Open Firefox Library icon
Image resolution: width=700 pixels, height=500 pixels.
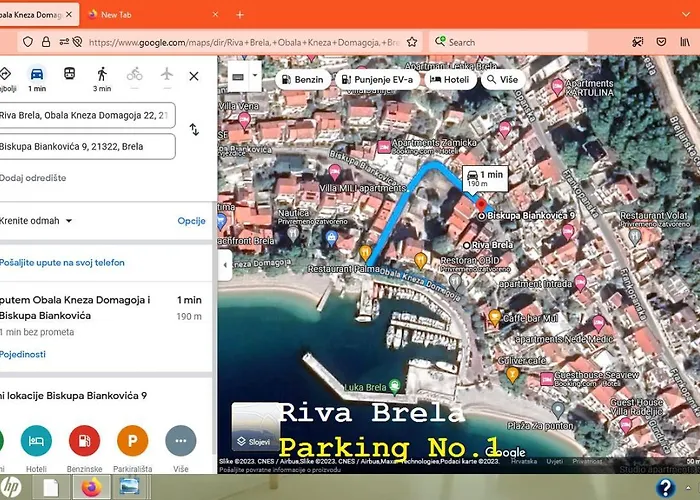pos(685,42)
